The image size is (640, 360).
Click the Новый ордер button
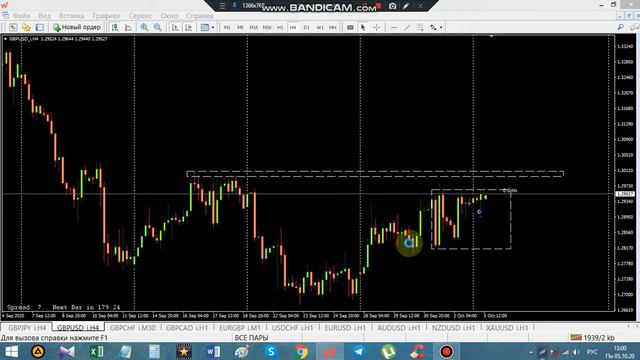[x=77, y=27]
